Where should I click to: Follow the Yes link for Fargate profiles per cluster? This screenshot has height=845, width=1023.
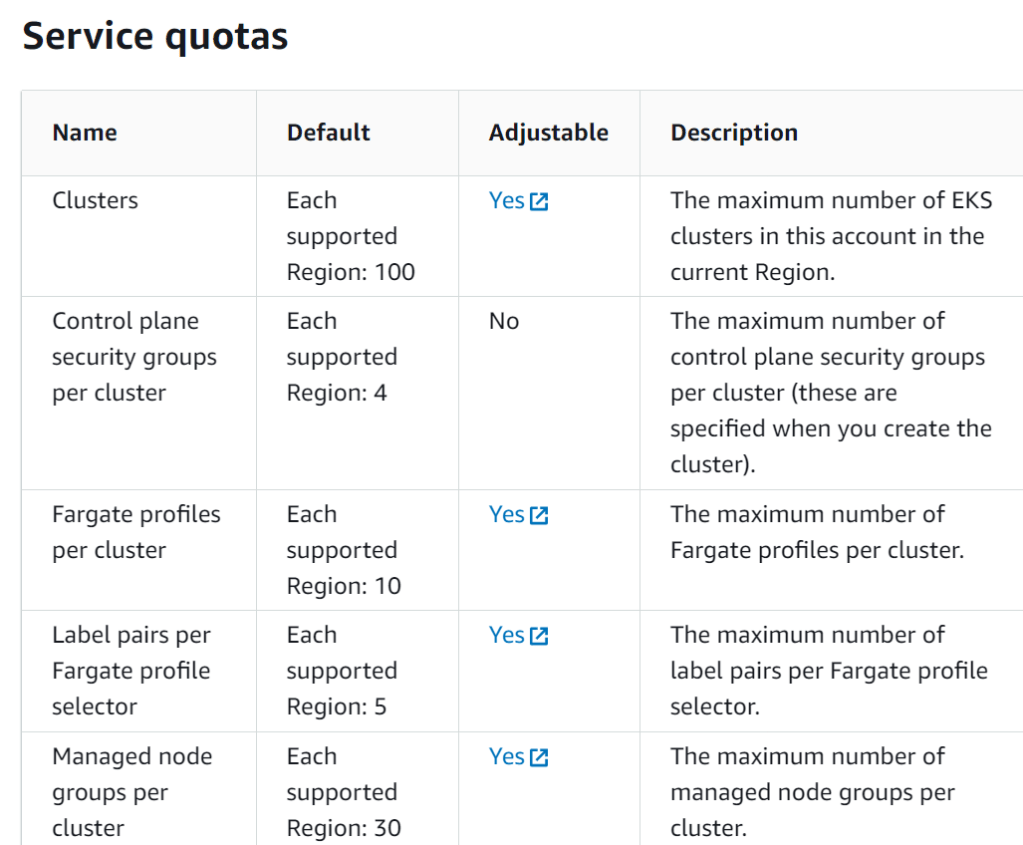[507, 515]
